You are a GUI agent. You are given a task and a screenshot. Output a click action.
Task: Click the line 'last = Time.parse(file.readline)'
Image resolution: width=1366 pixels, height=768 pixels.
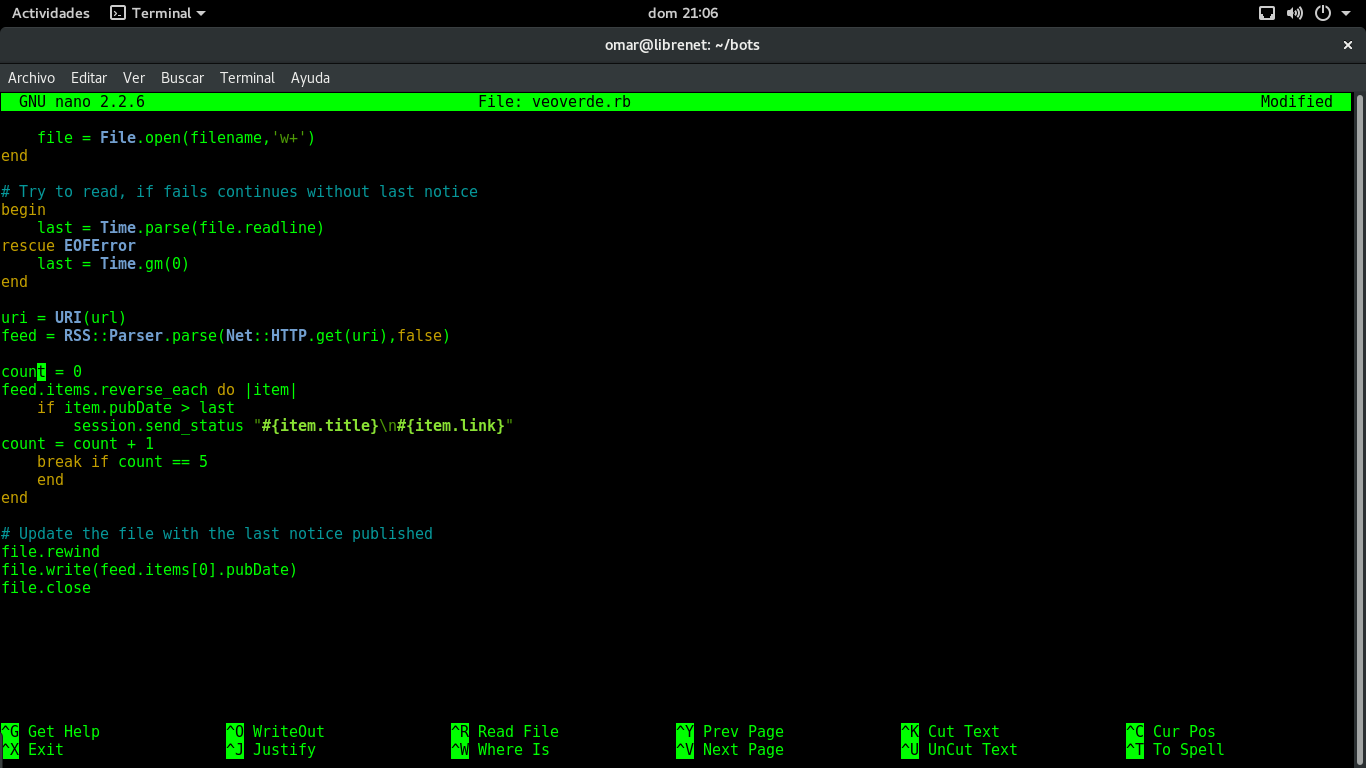[181, 228]
